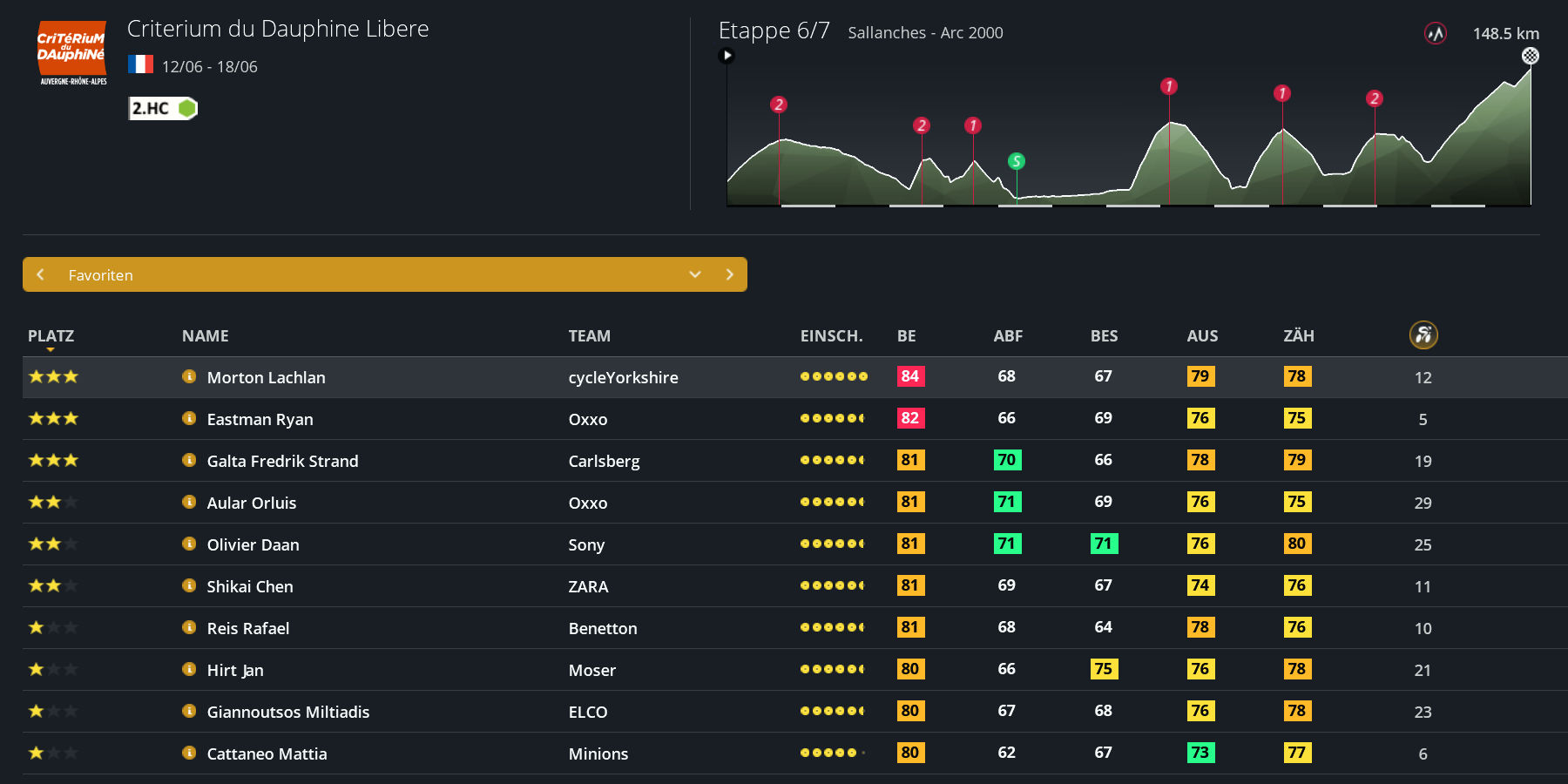This screenshot has width=1568, height=784.
Task: Go to next list with right chevron
Action: tap(729, 274)
